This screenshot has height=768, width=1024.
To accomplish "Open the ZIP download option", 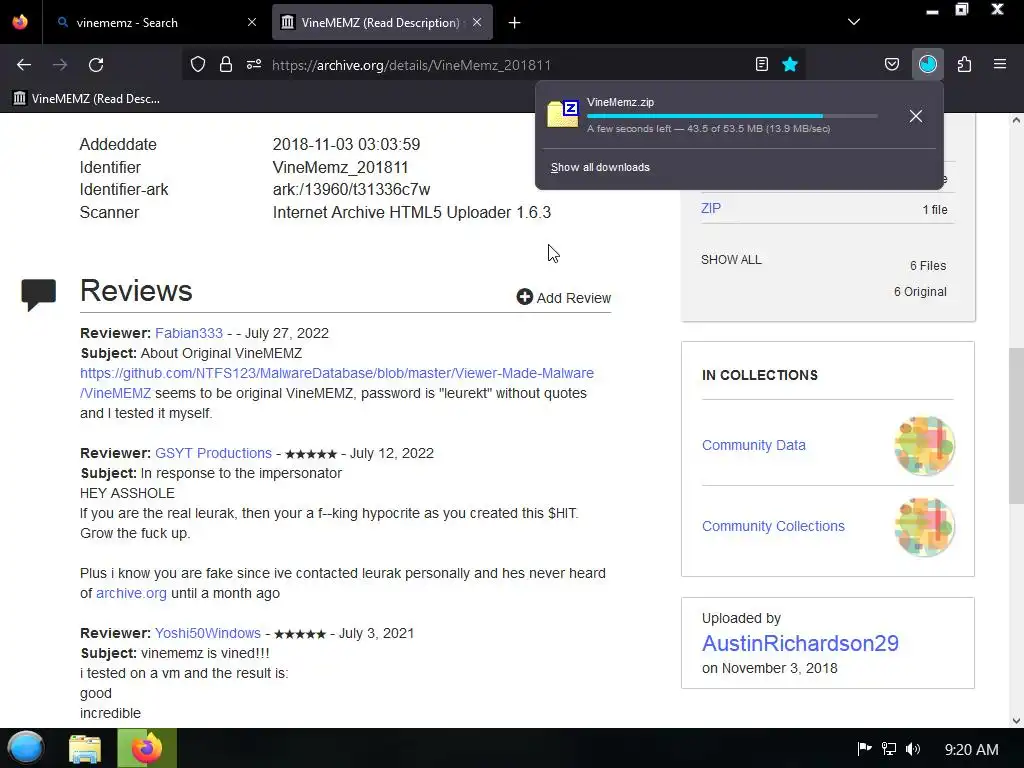I will tap(711, 208).
